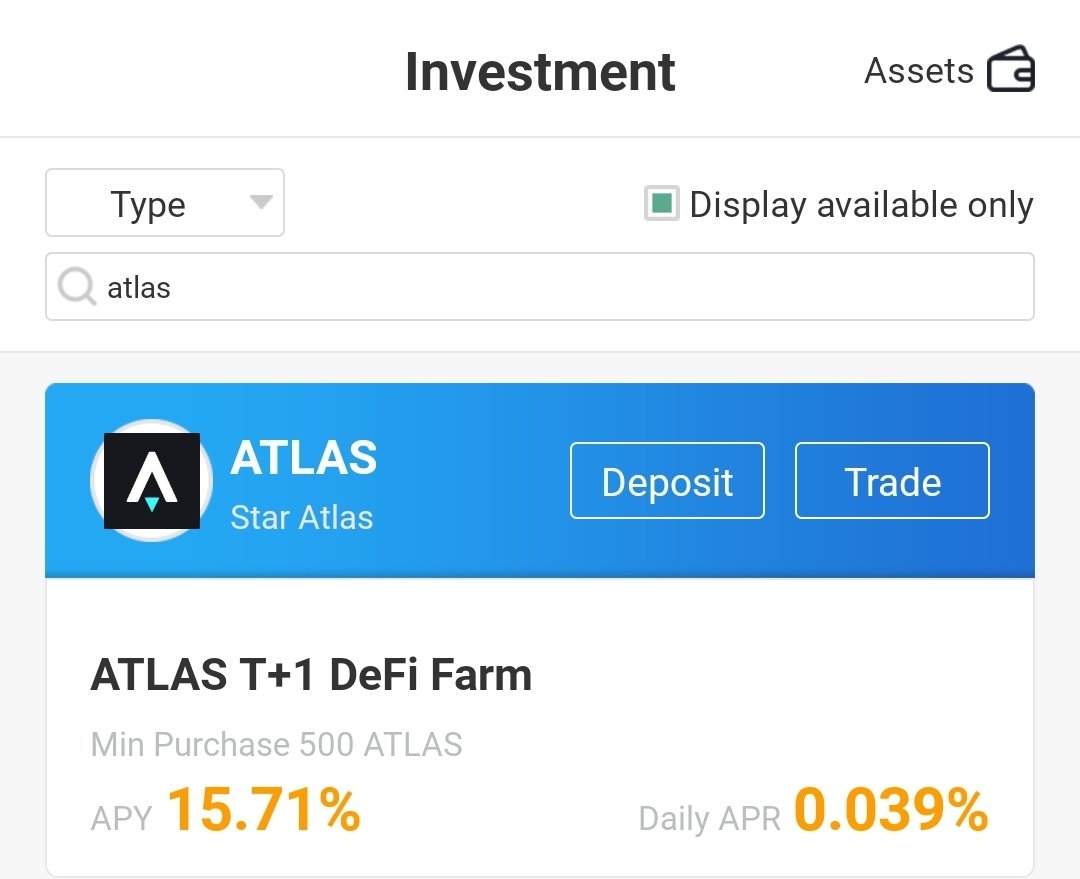Click the Star Atlas subtitle text
Viewport: 1080px width, 879px height.
point(302,517)
